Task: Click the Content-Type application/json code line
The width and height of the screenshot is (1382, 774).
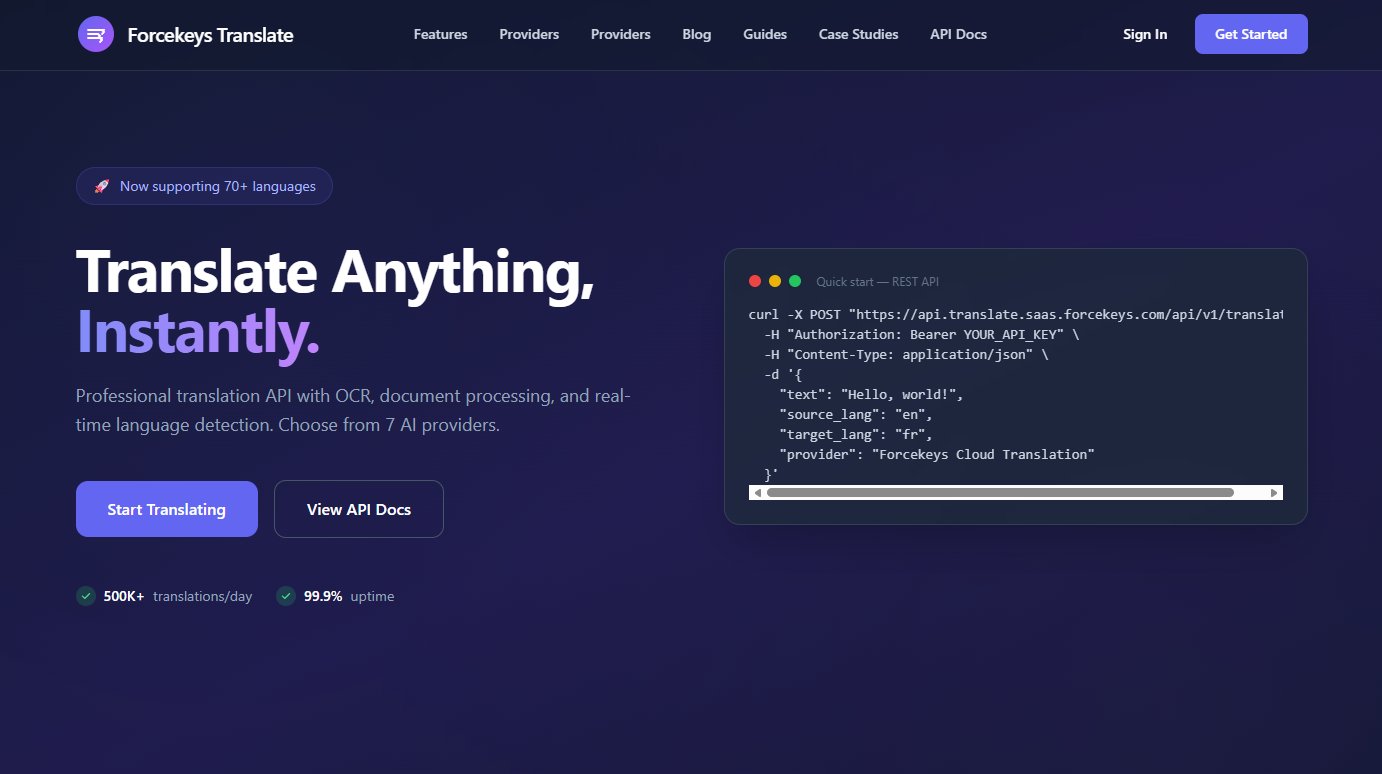Action: point(906,354)
